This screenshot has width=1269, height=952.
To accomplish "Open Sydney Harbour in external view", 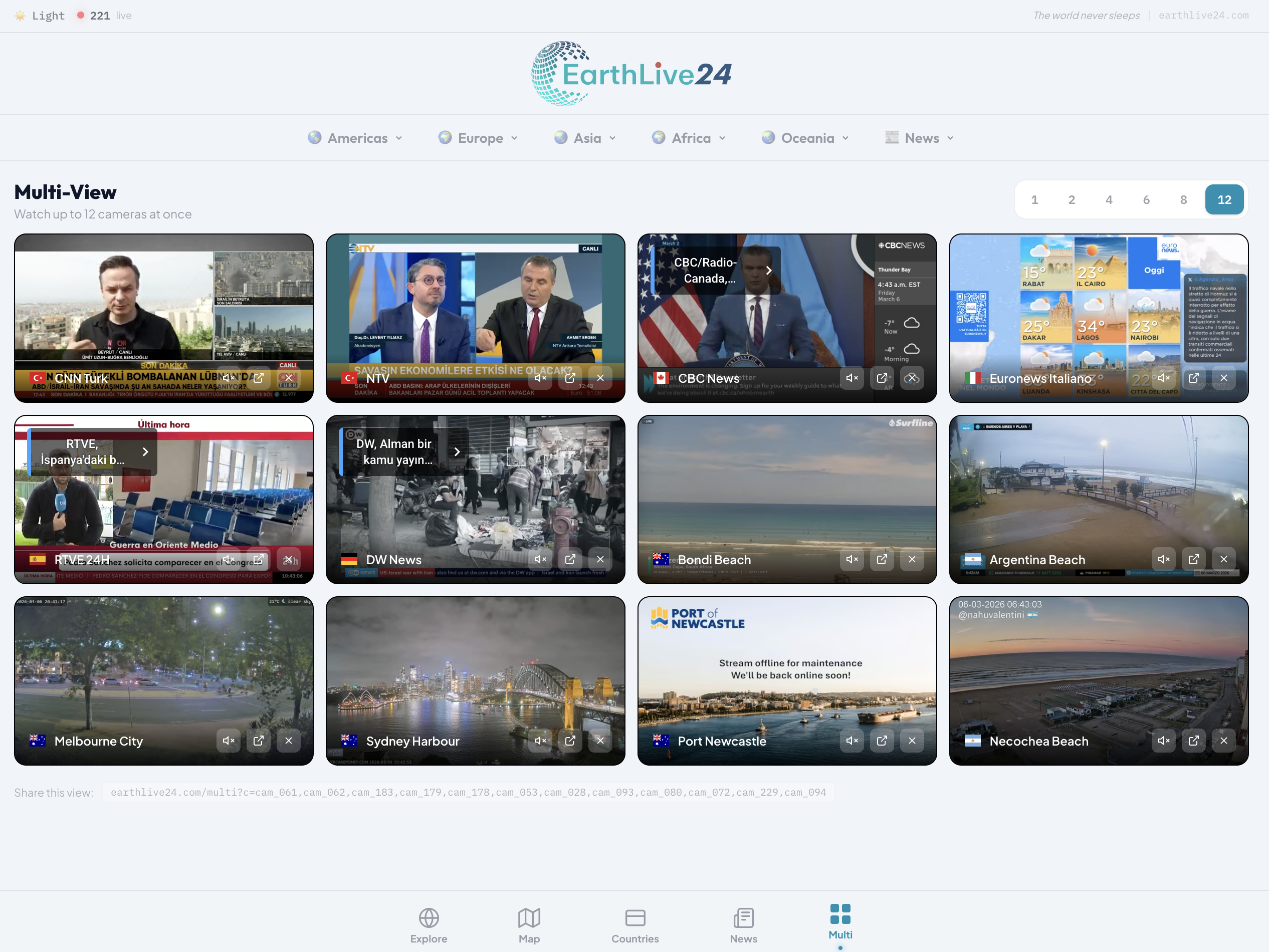I will (570, 741).
